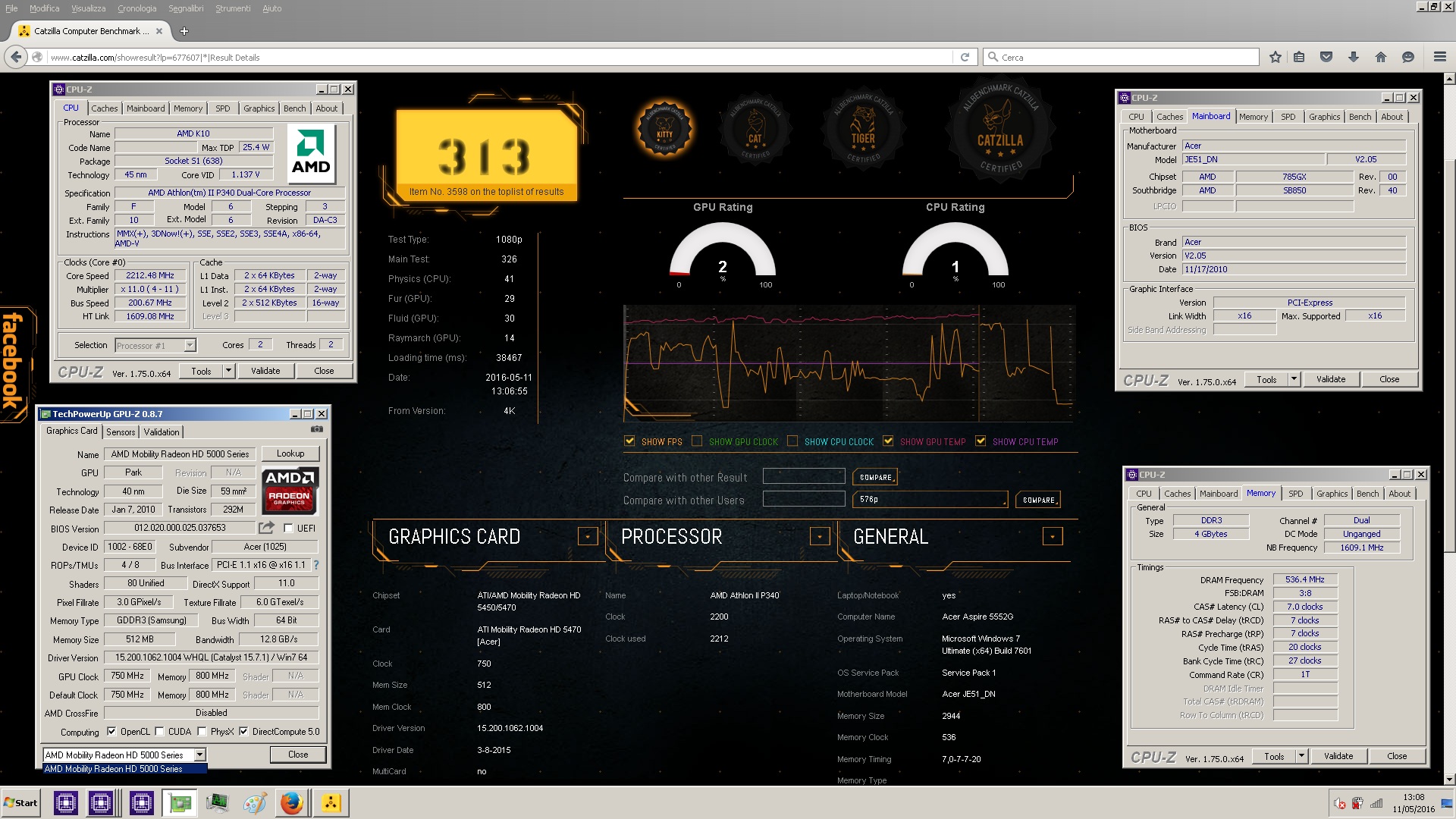Go to the browser home page icon
Screen dimensions: 1456x819
click(1381, 57)
